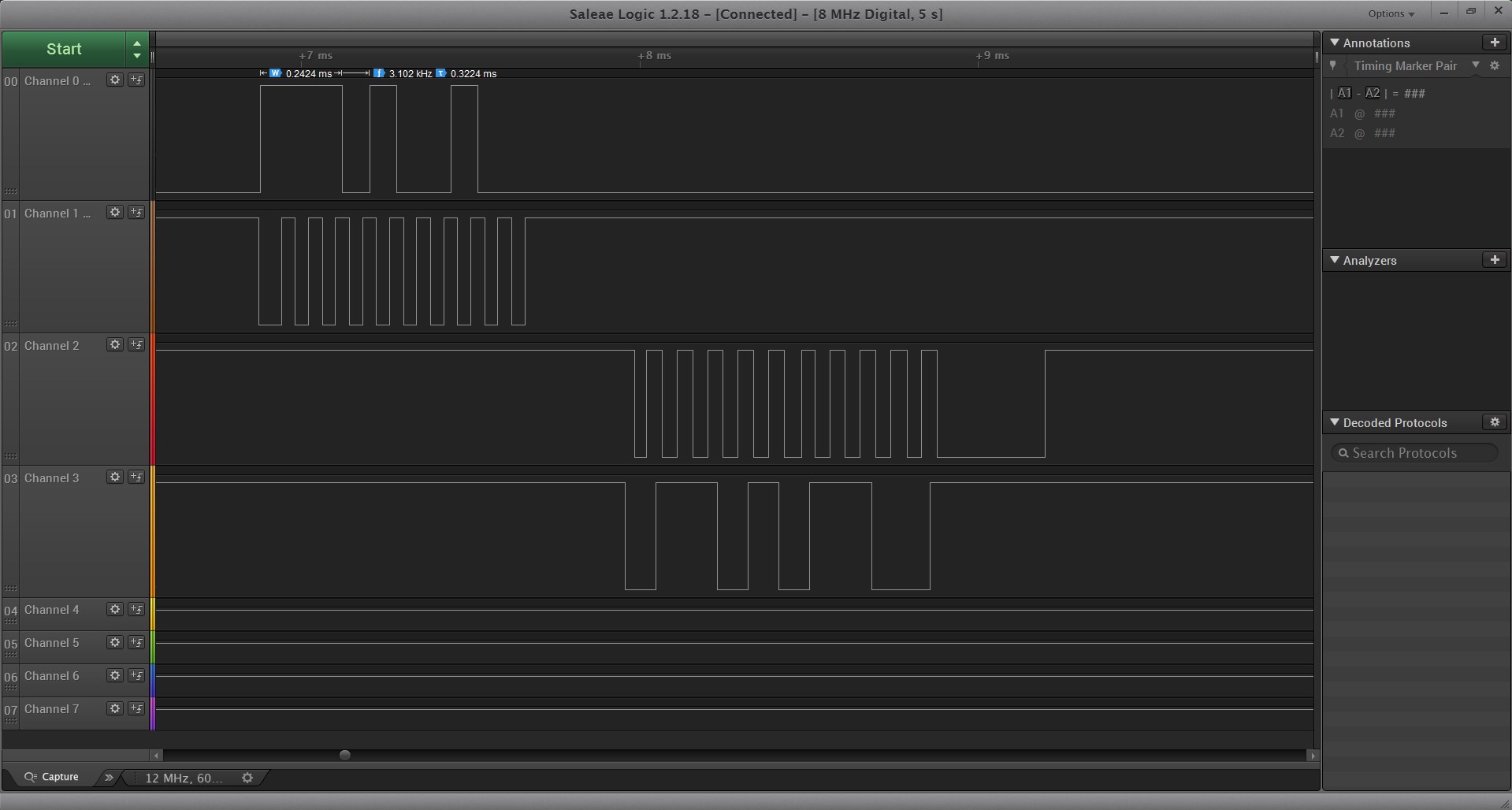Click the frequency measurement f badge
Screen dimensions: 1512x810
[x=379, y=73]
